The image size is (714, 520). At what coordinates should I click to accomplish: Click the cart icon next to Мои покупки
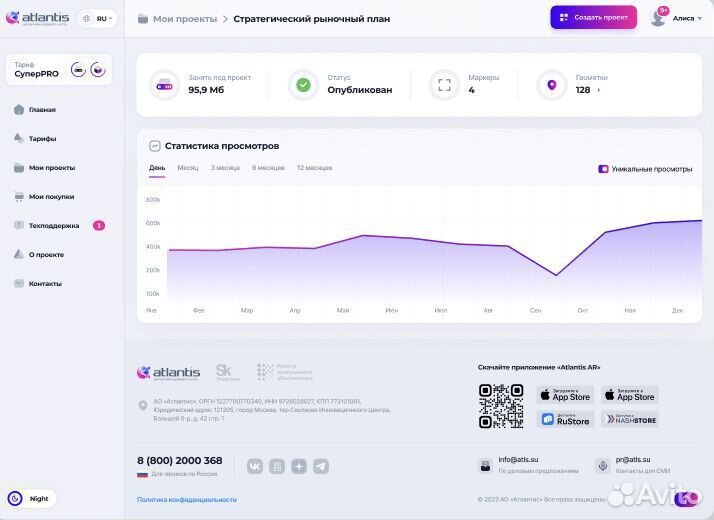19,197
